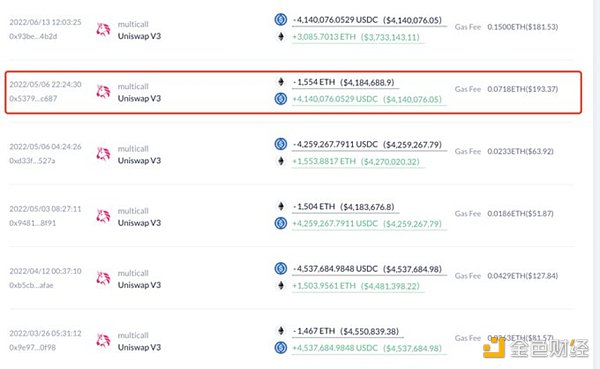Click USDC icon beside +4,537,684.9848 USDC
Screen dimensions: 600x369
pyautogui.click(x=281, y=348)
